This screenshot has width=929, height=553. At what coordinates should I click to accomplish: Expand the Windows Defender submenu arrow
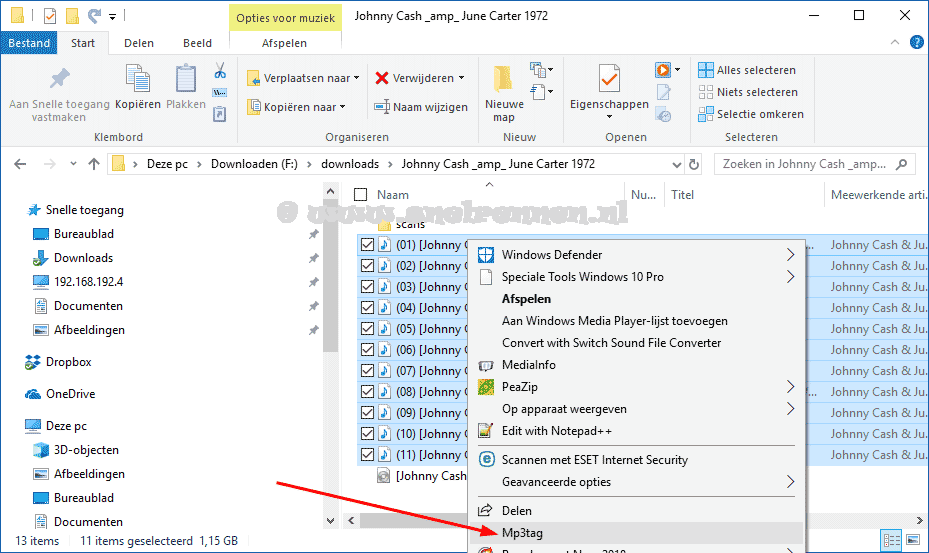pos(790,255)
